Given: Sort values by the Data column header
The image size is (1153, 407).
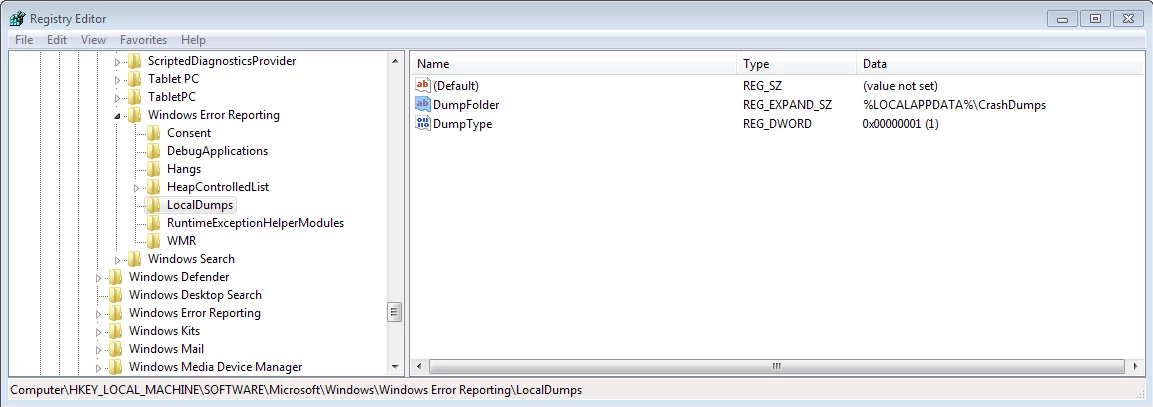Looking at the screenshot, I should [1000, 64].
